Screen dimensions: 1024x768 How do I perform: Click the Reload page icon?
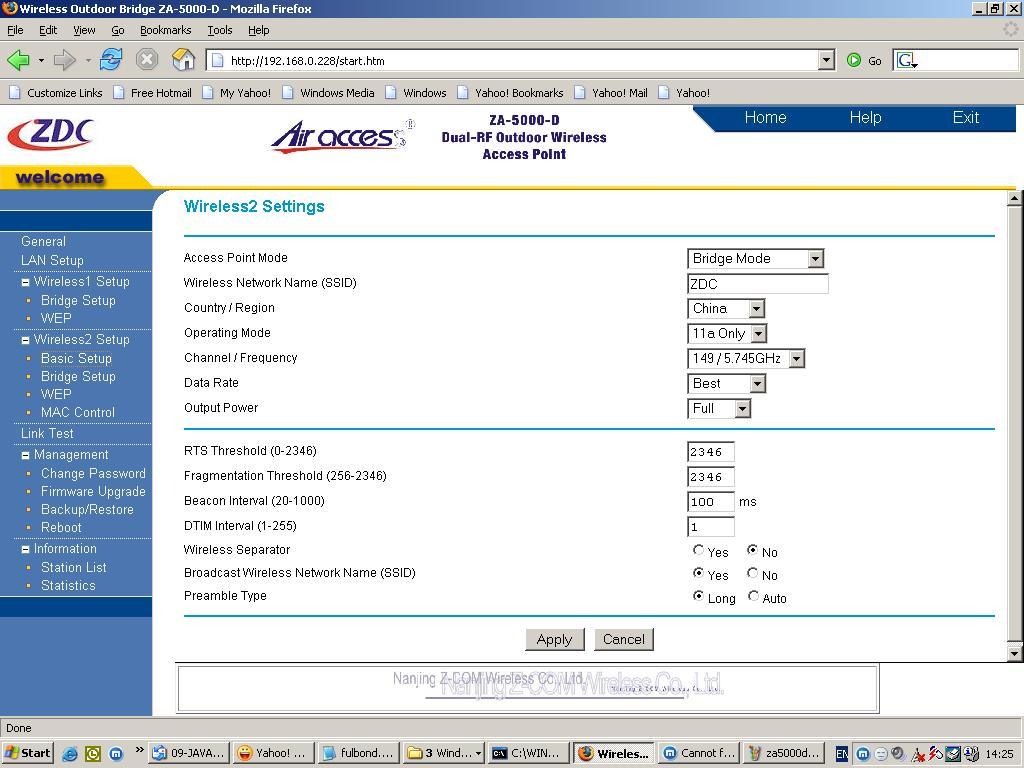tap(110, 60)
